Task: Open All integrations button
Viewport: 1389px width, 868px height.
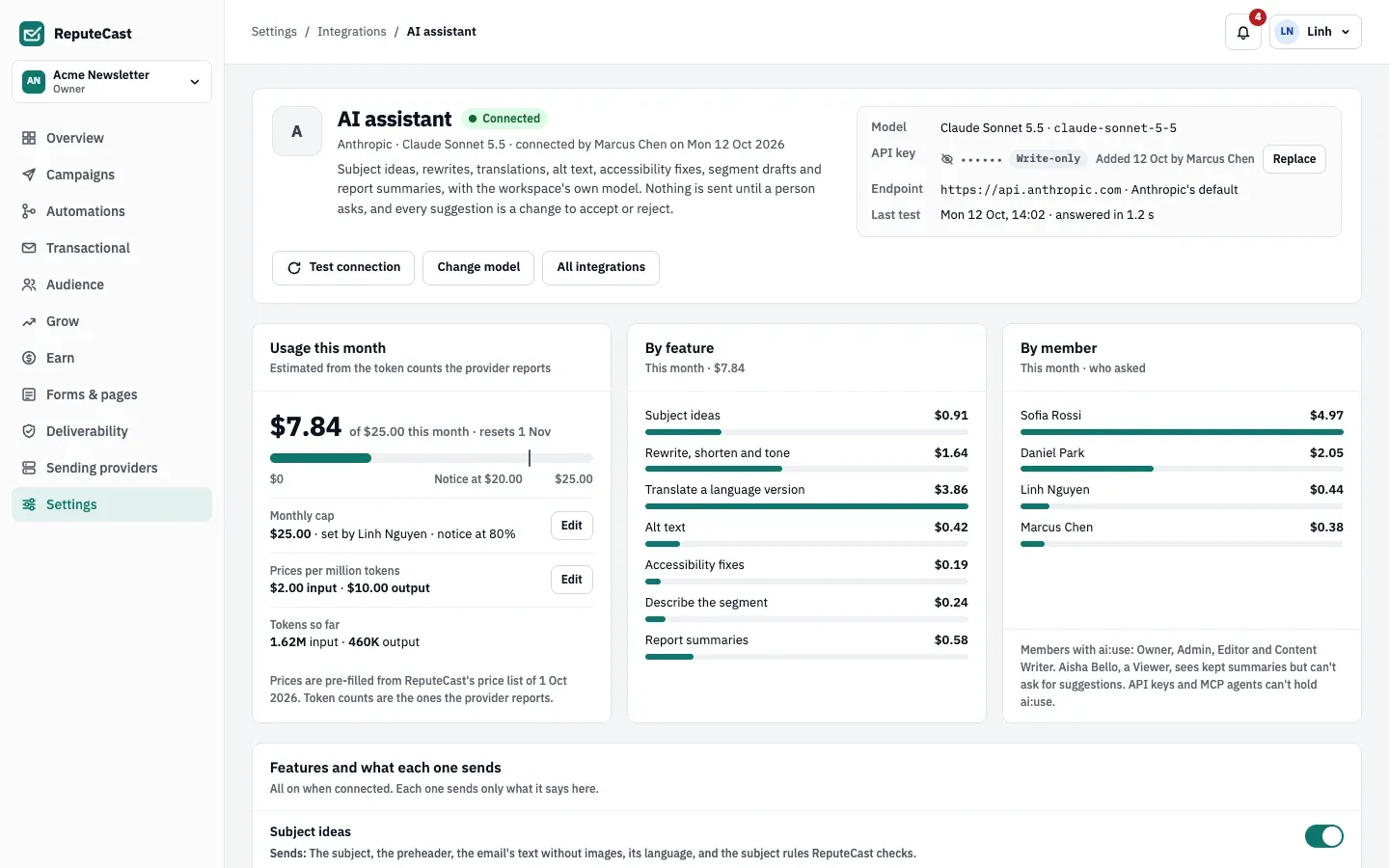Action: tap(601, 267)
